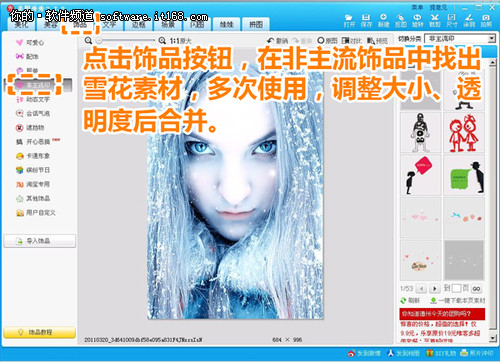The width and height of the screenshot is (500, 362).
Task: Click the 导入饰品 import button
Action: pos(40,241)
